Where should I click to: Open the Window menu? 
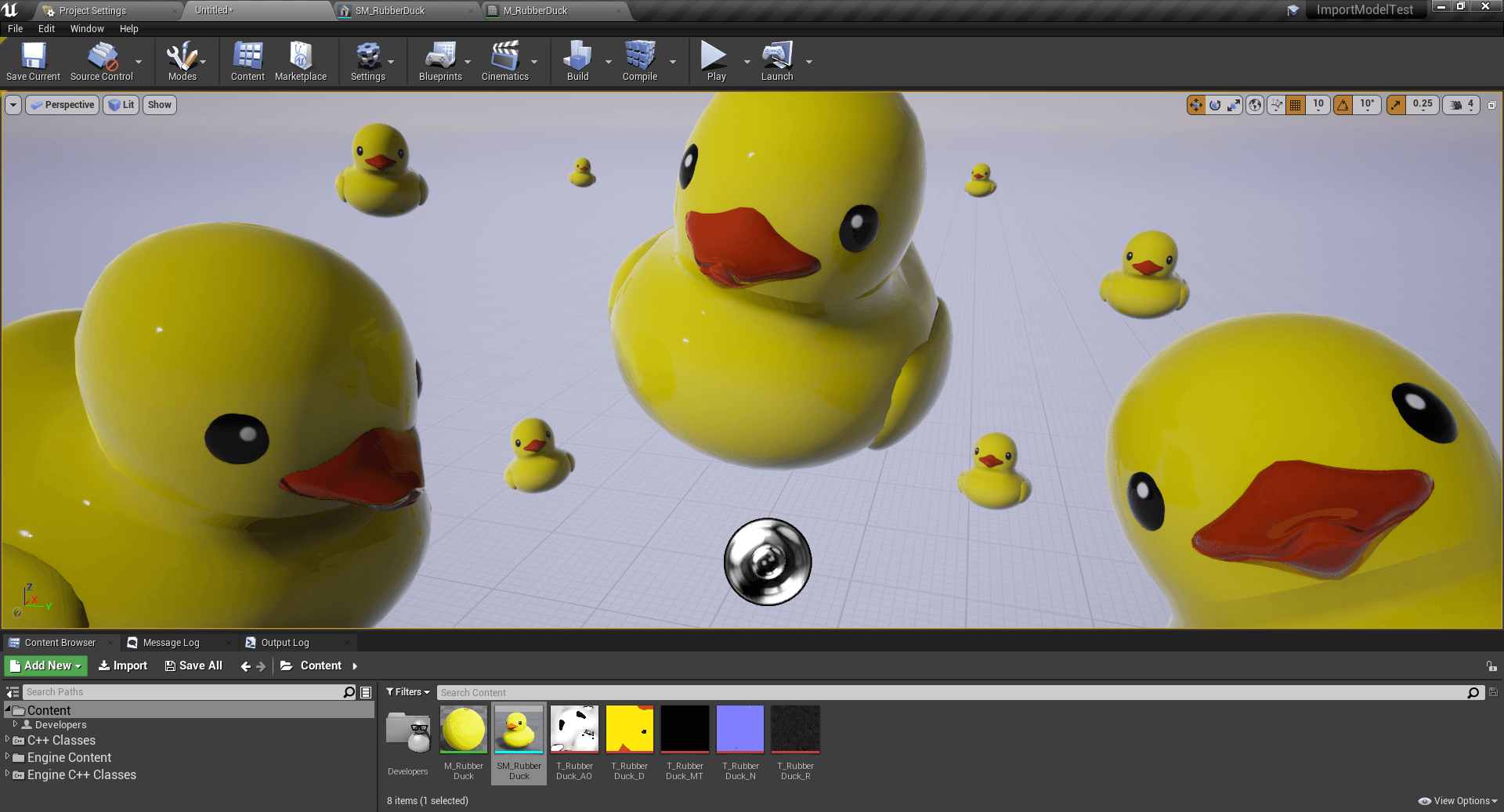87,29
